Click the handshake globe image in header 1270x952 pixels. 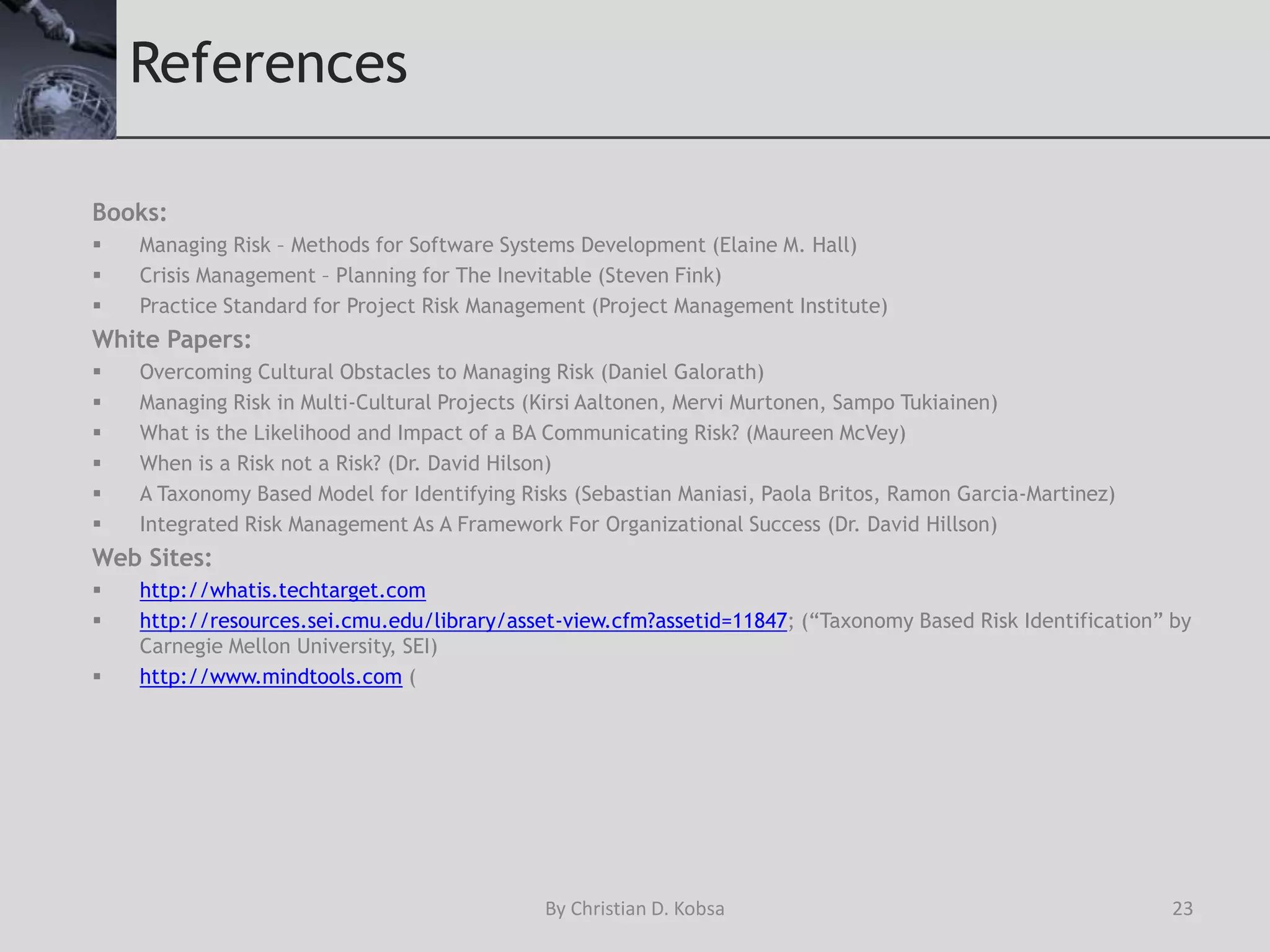point(58,69)
